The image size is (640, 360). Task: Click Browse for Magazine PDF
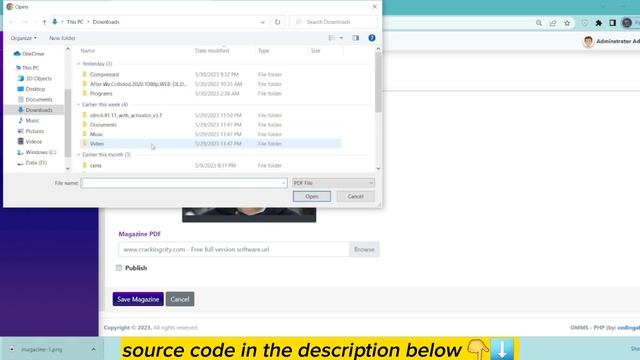[364, 249]
